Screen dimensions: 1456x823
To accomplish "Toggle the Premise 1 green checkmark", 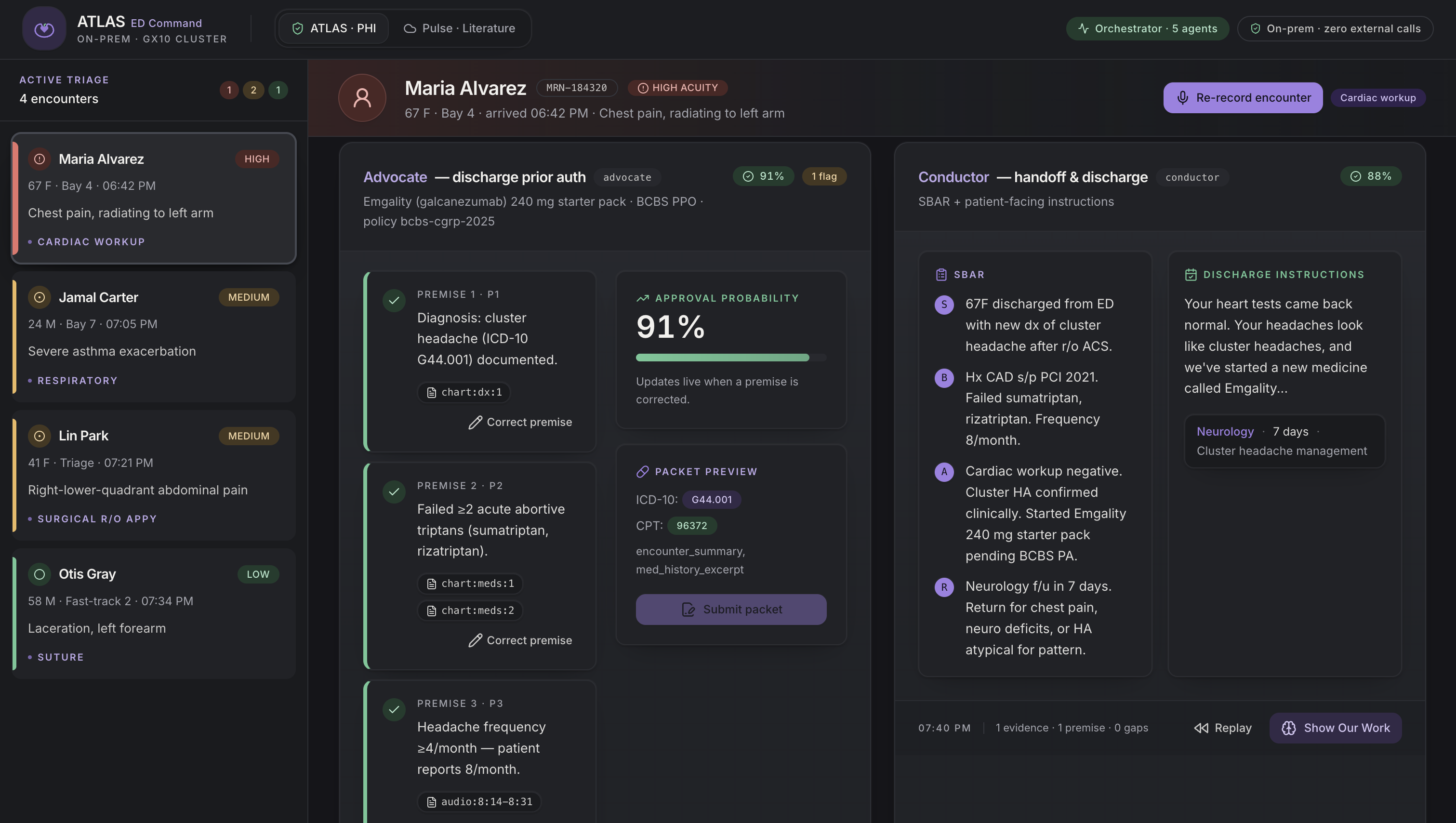I will 394,300.
